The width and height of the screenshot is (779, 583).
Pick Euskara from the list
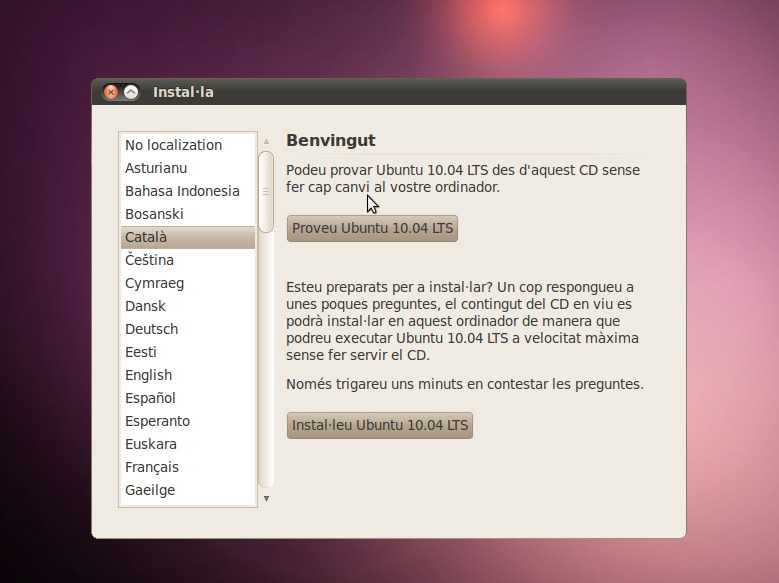tap(188, 444)
